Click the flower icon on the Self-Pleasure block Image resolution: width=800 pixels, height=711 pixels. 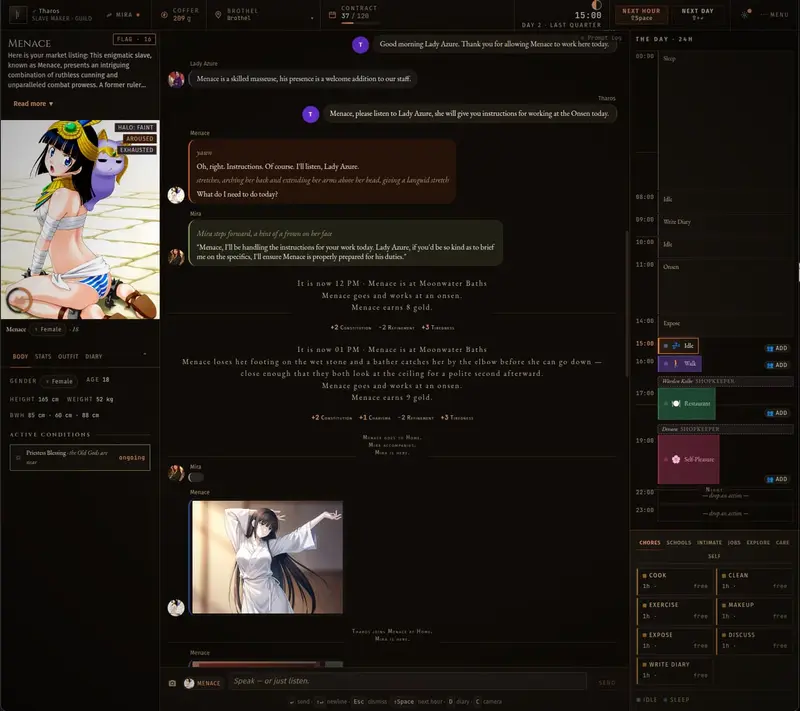(676, 459)
